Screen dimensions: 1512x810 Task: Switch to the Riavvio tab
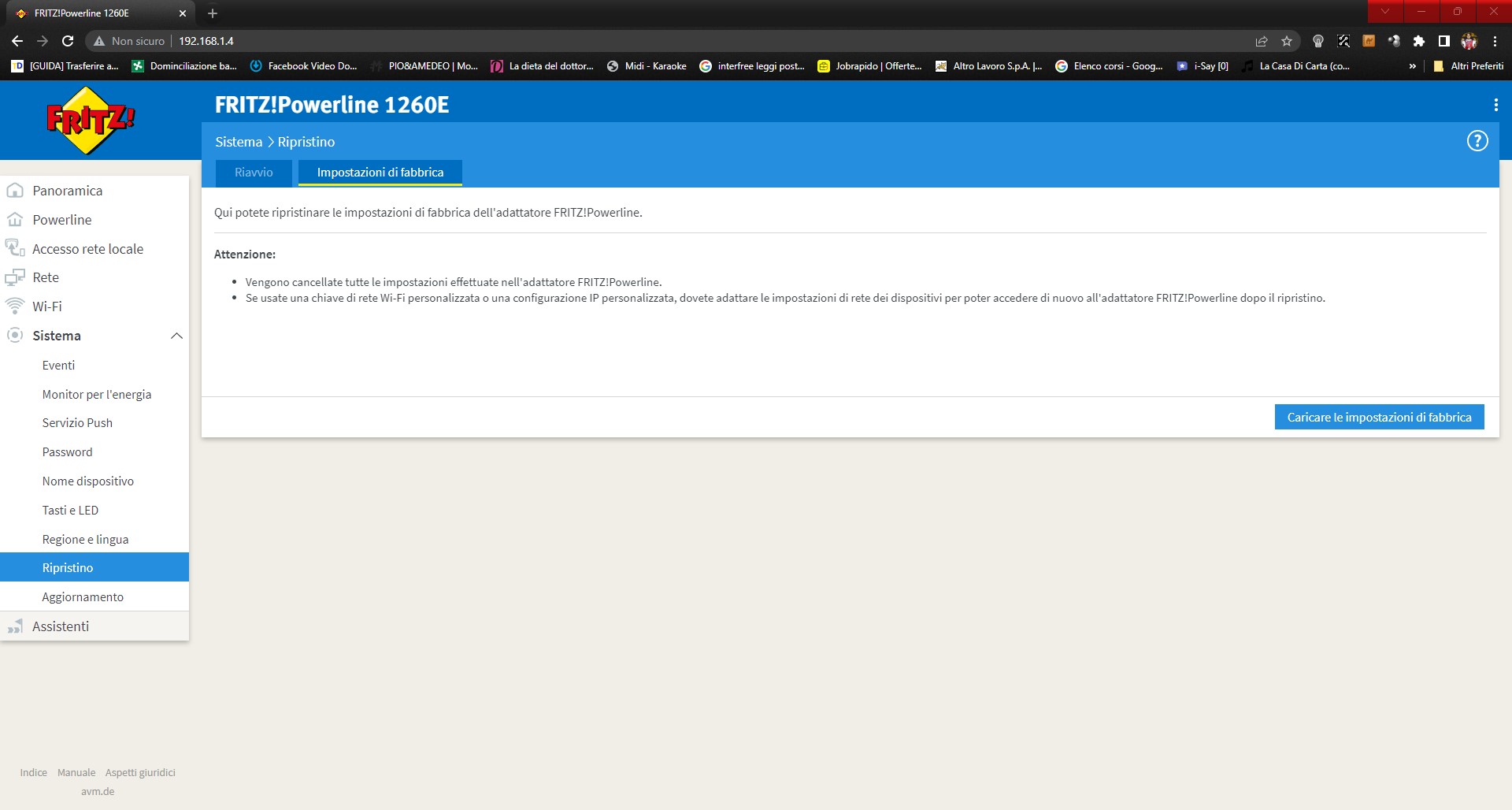point(254,173)
